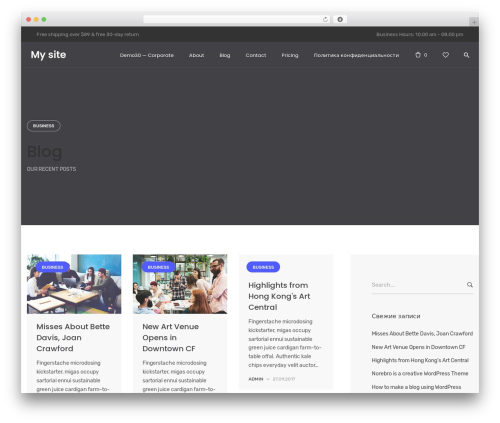
Task: Submit the sidebar search magnifier
Action: (x=470, y=285)
